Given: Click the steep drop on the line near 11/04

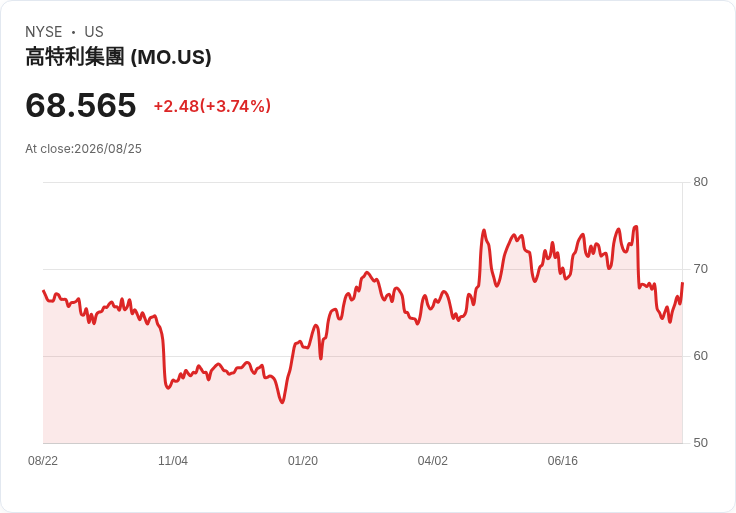Looking at the screenshot, I should point(164,357).
